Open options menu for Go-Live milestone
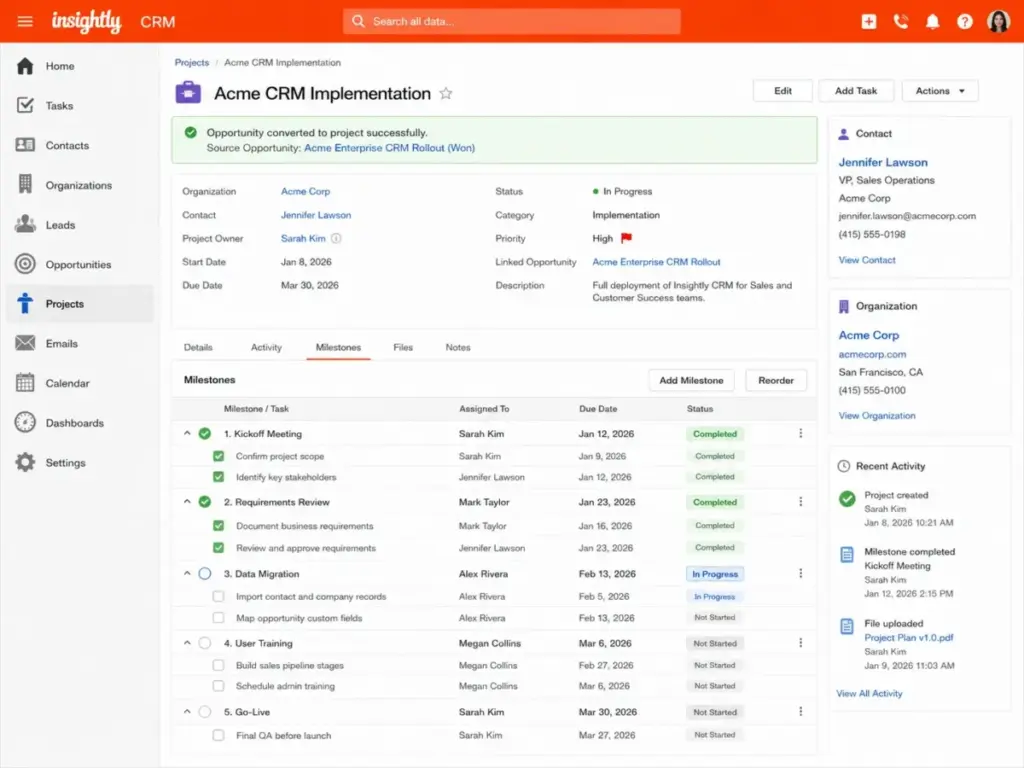Screen dimensions: 1024x768 point(801,712)
